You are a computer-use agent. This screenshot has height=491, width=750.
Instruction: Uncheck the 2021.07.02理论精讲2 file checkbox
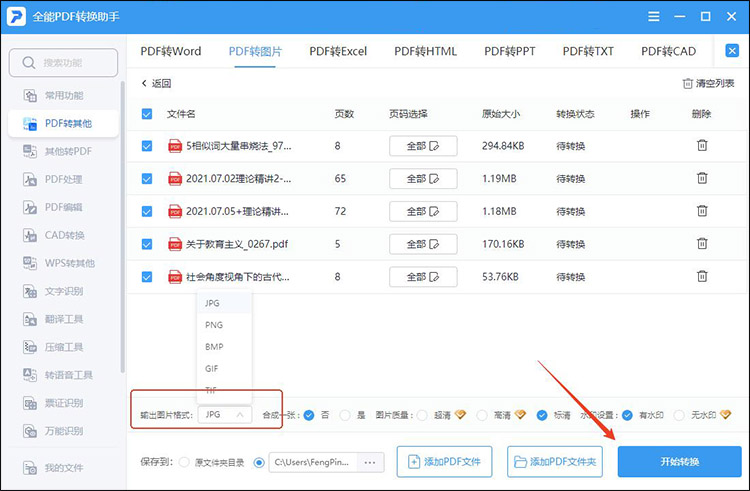[x=147, y=179]
